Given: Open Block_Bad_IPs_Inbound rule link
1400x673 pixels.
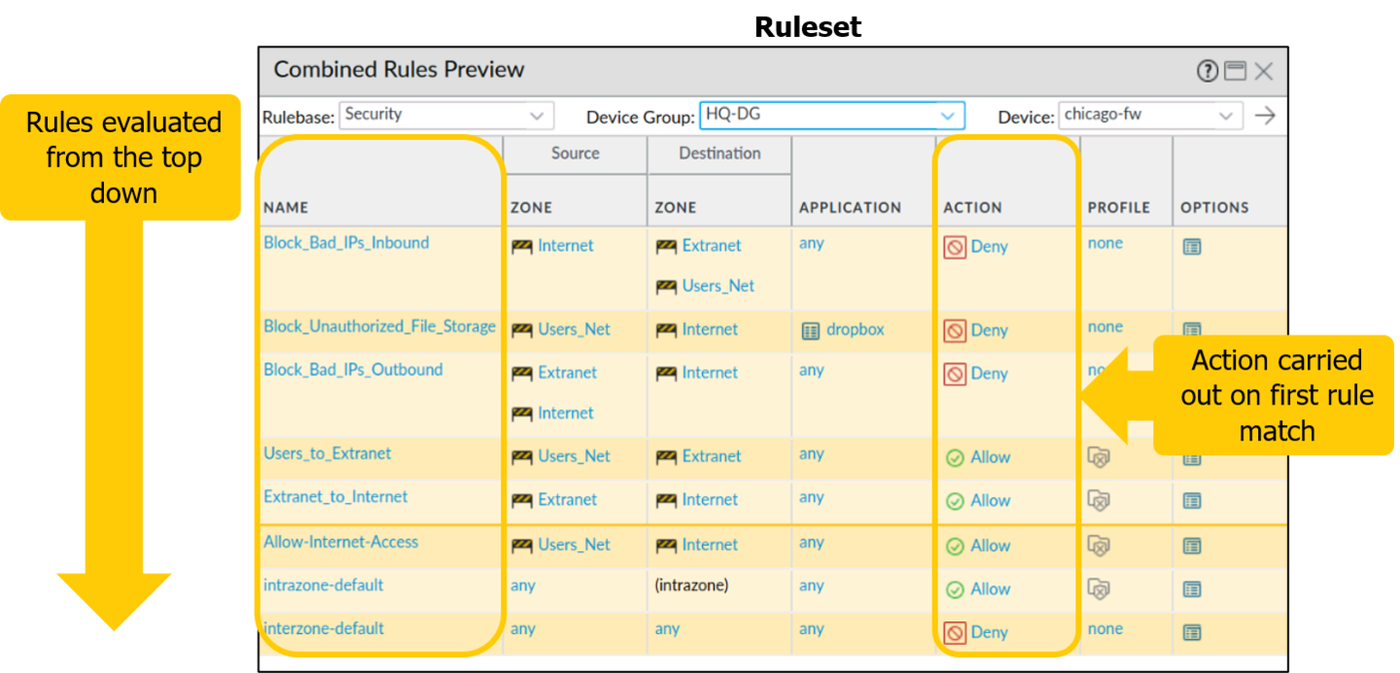Looking at the screenshot, I should coord(346,242).
